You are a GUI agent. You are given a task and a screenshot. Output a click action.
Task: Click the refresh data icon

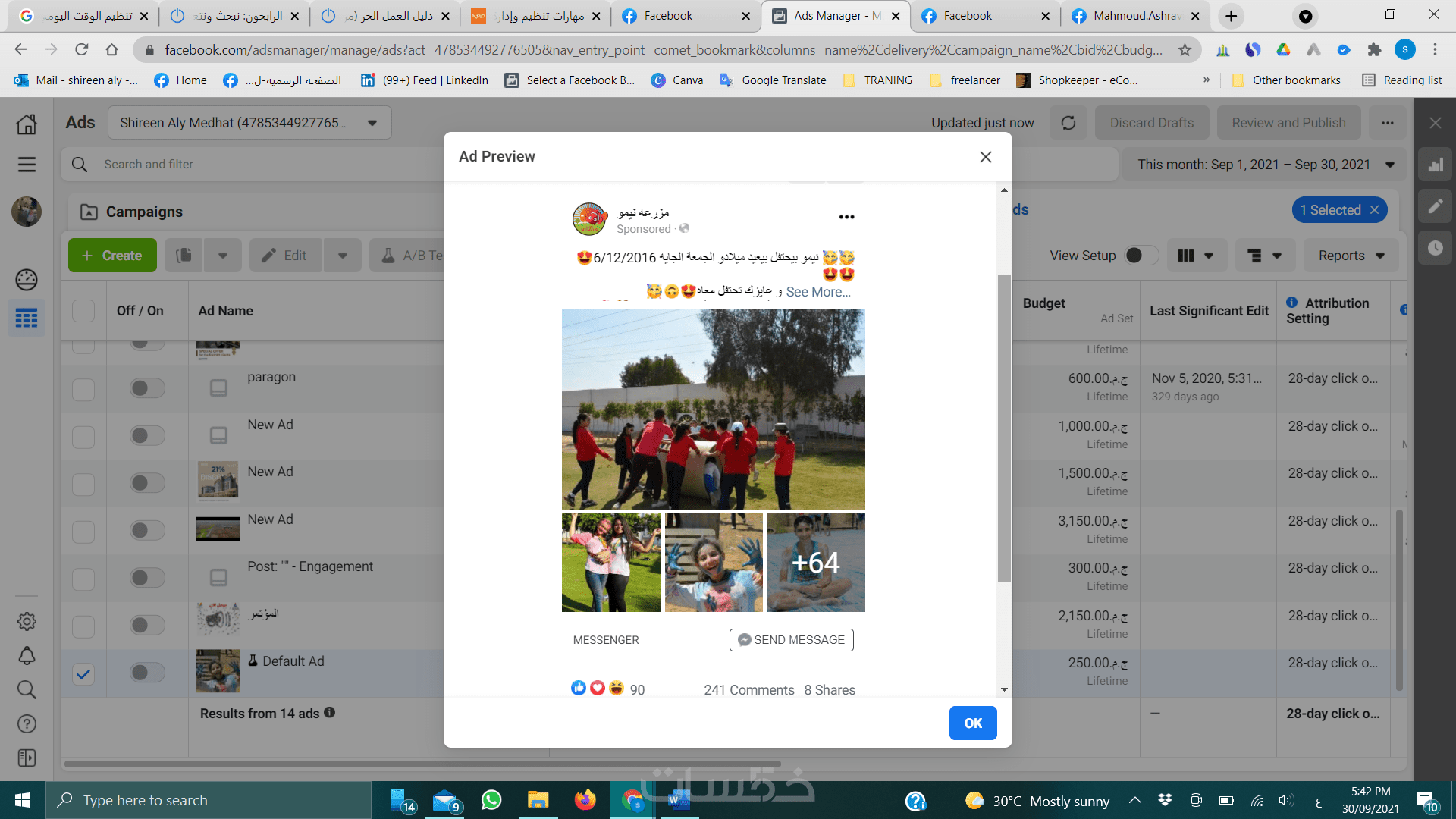click(x=1068, y=123)
